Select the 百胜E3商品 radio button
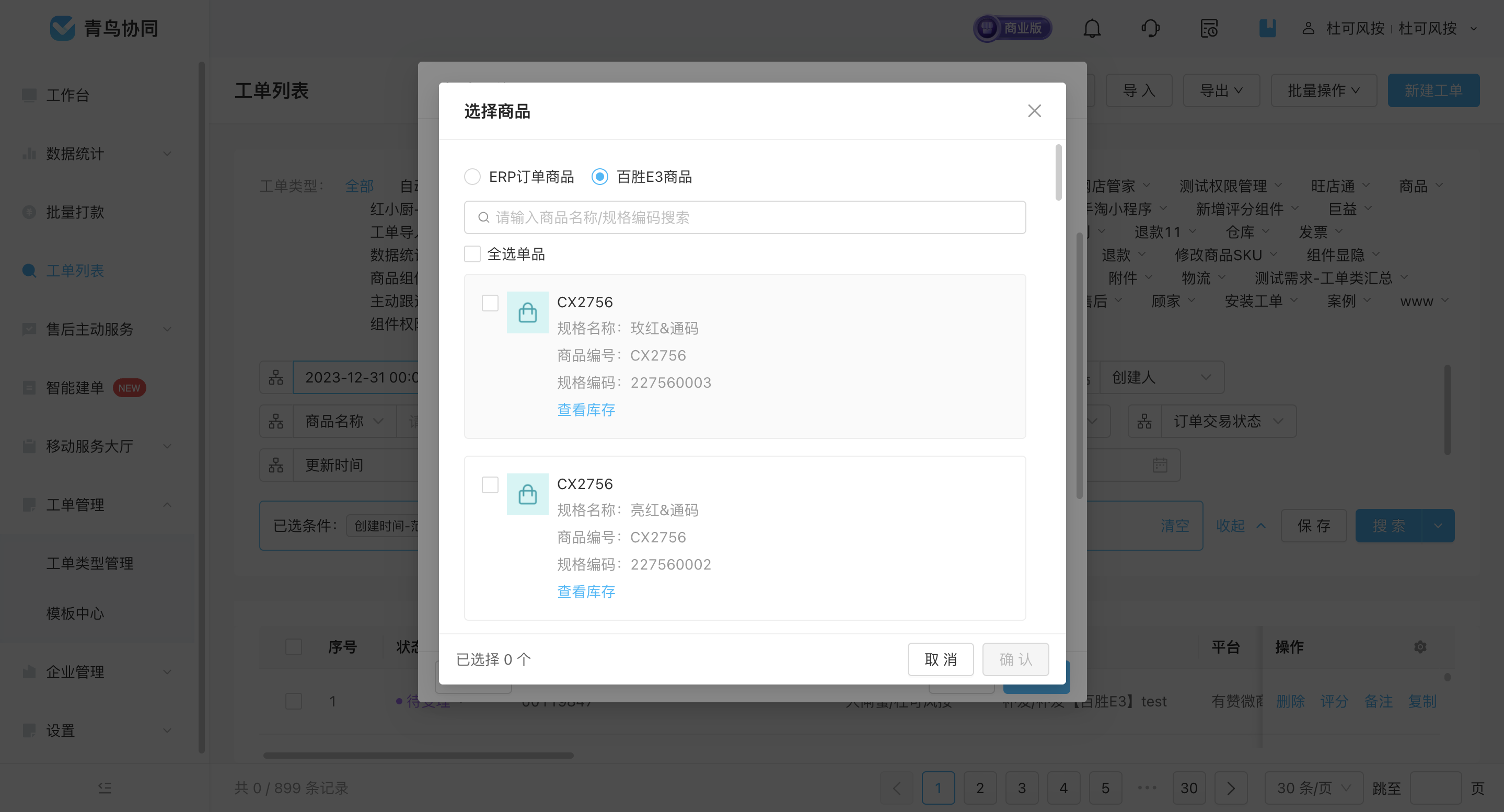1504x812 pixels. coord(599,176)
